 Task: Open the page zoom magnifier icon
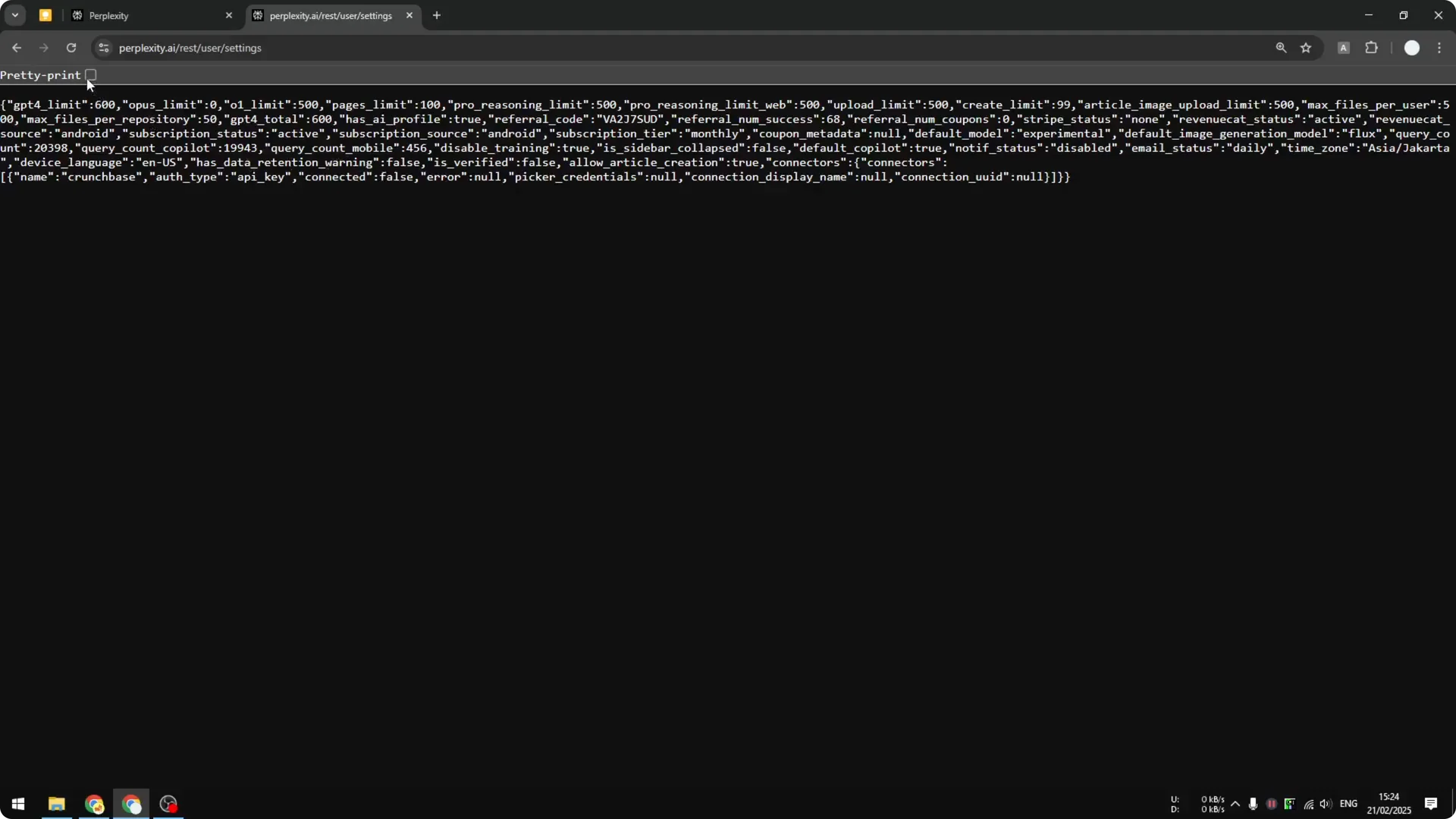click(1281, 48)
